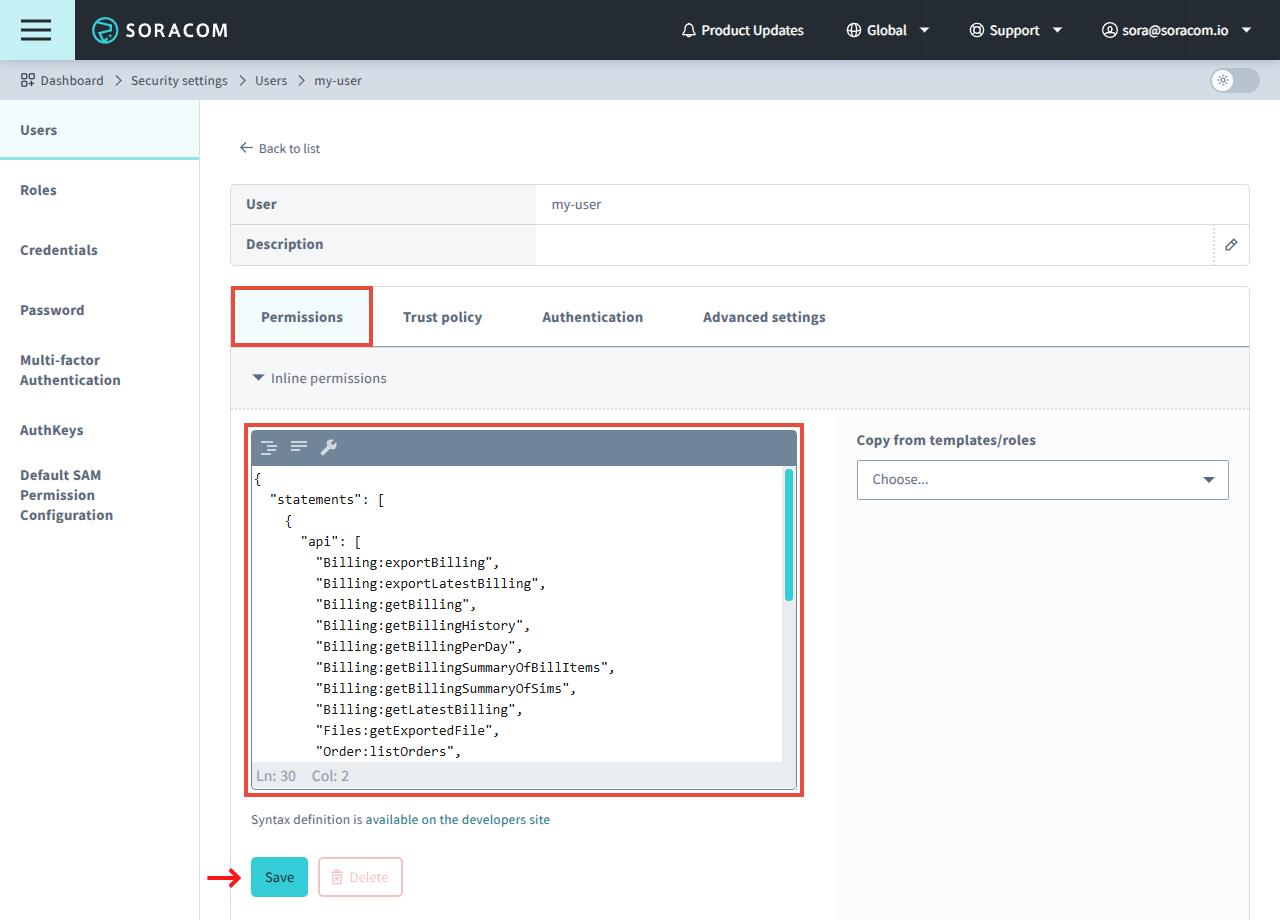The height and width of the screenshot is (920, 1280).
Task: Click the compact lines icon in editor toolbar
Action: pyautogui.click(x=299, y=447)
